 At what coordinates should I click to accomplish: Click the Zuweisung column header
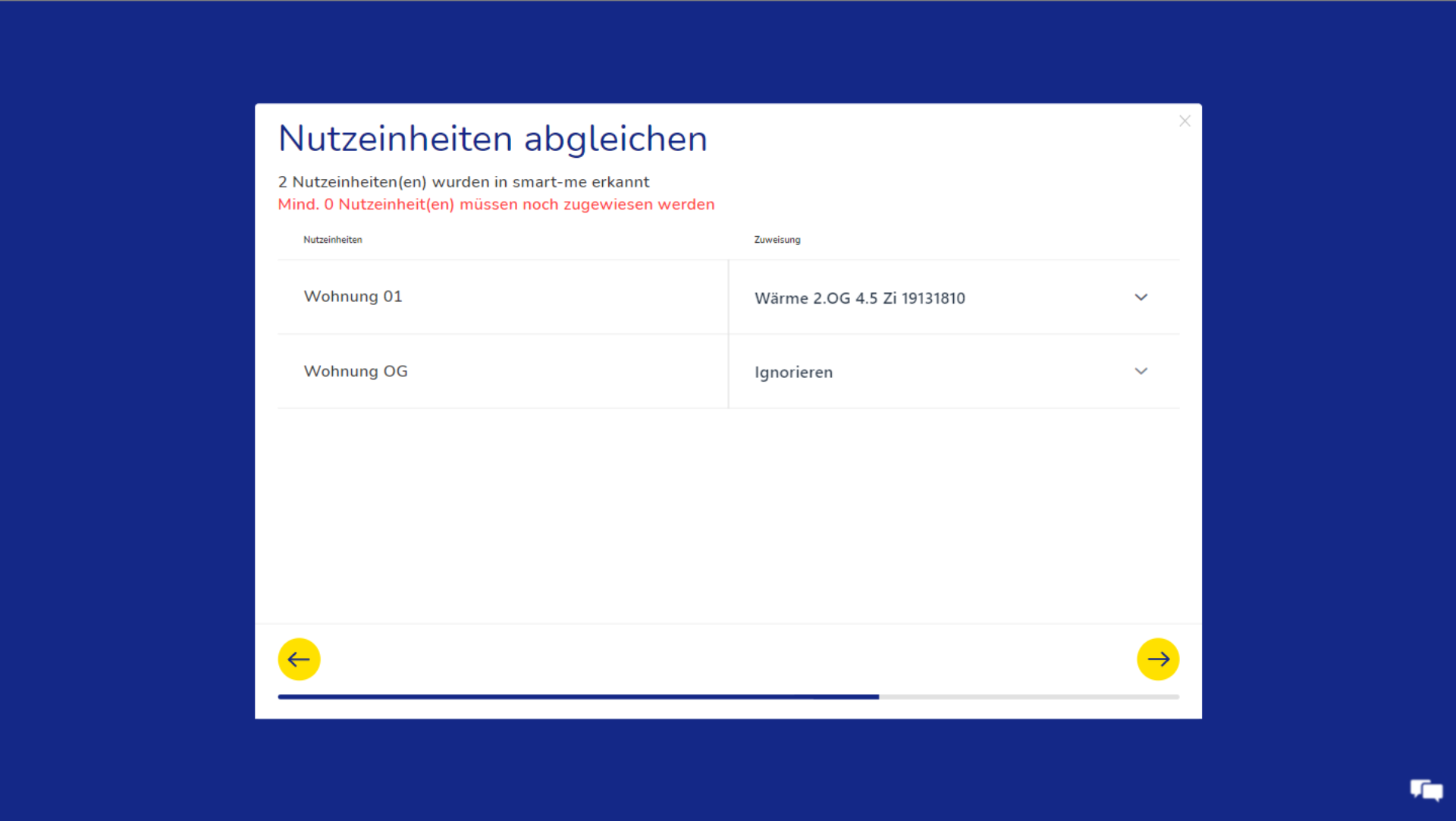tap(777, 240)
